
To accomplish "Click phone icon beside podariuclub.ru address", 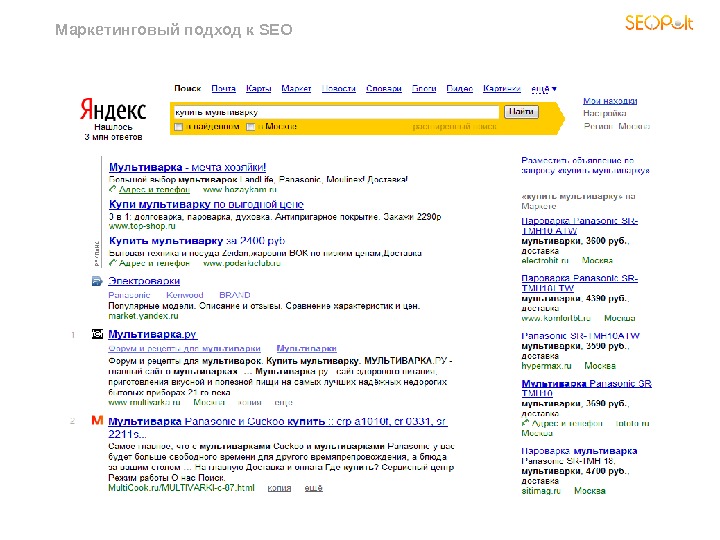I will (112, 263).
